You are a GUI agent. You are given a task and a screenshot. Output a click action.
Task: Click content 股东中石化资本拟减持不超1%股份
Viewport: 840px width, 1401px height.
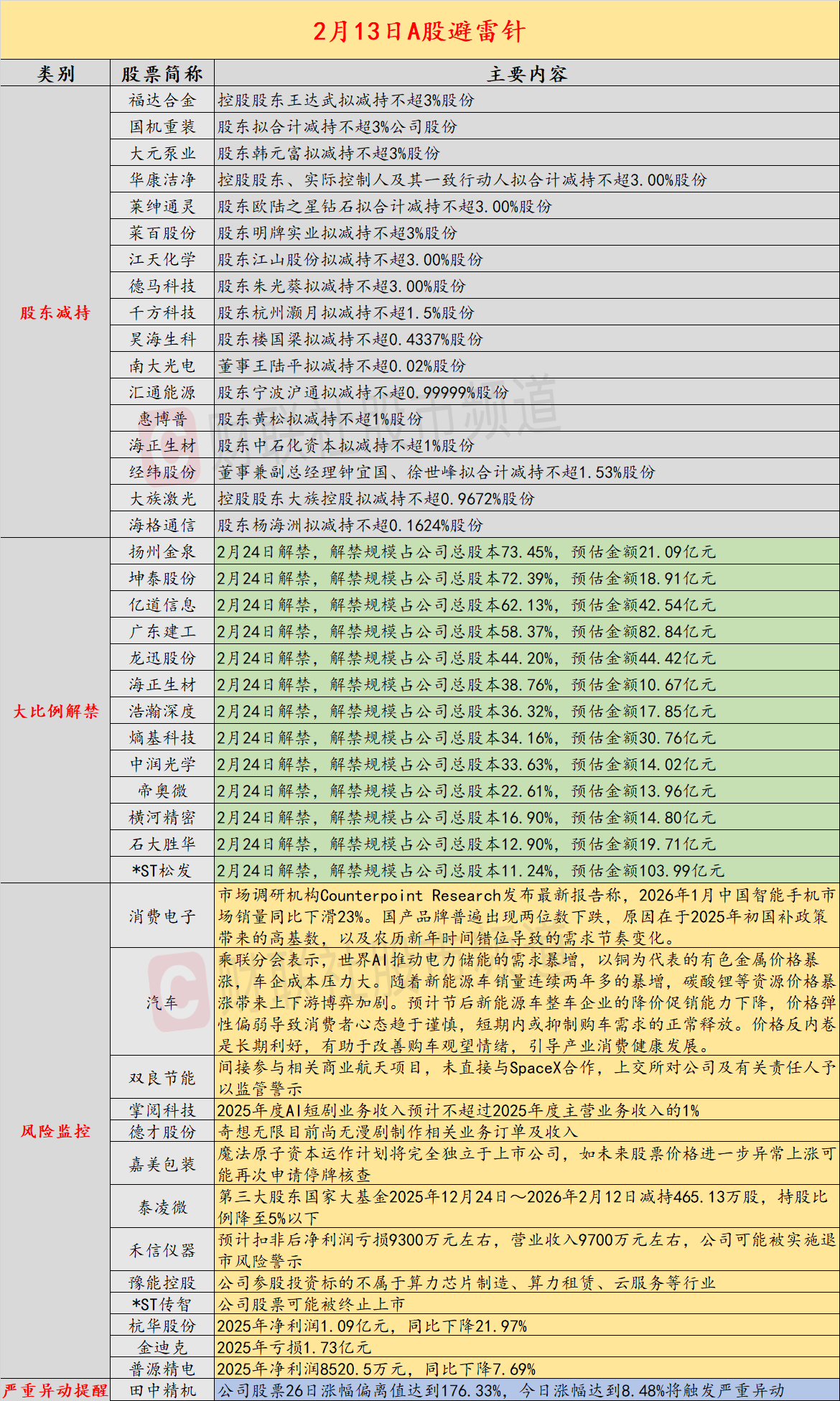(x=346, y=446)
